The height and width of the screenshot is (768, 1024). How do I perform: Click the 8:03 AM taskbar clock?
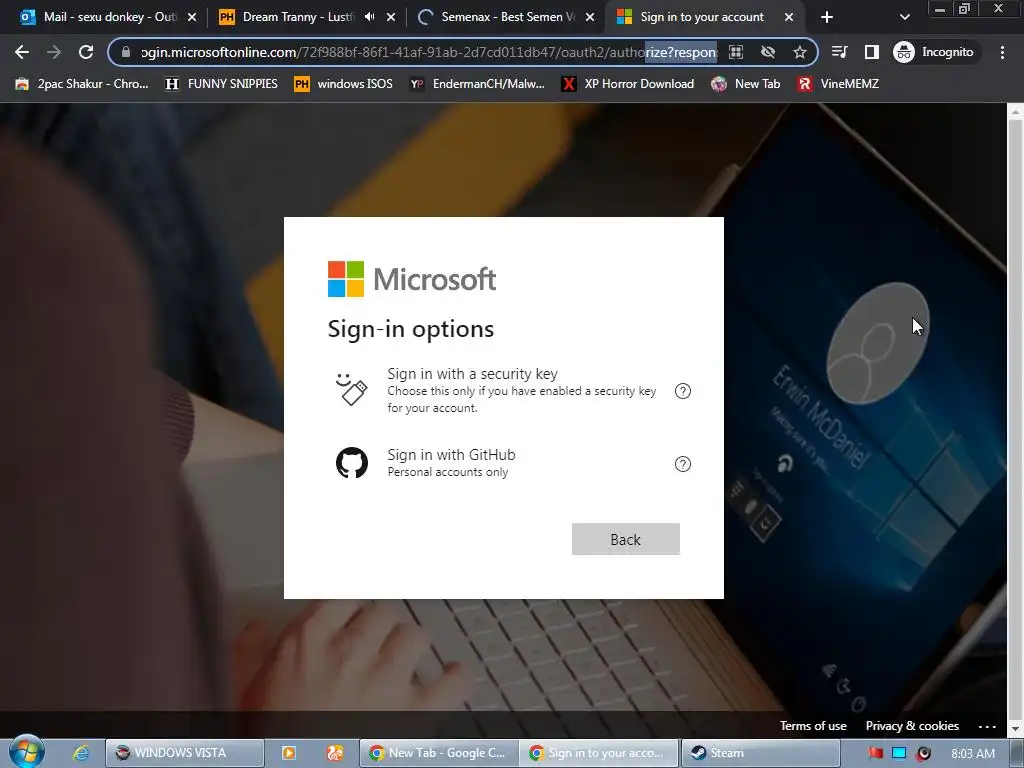point(973,753)
